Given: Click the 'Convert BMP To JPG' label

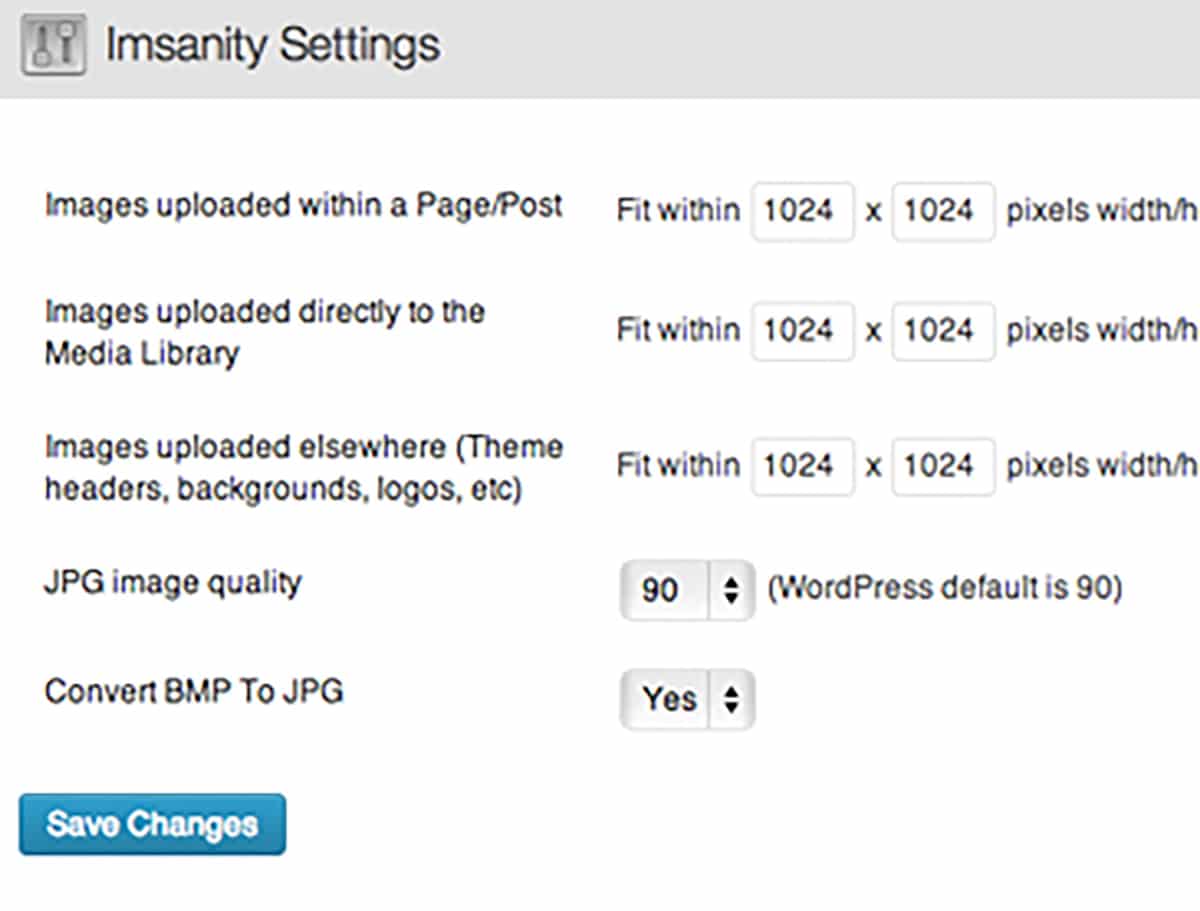Looking at the screenshot, I should click(x=194, y=691).
